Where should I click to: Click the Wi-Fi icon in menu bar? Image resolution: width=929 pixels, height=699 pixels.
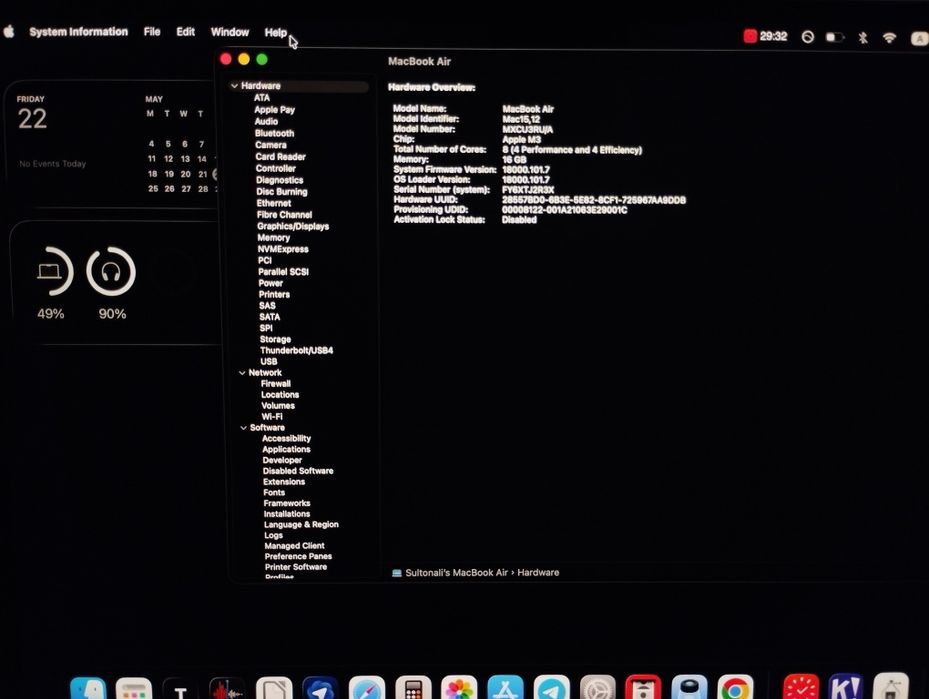click(x=889, y=38)
